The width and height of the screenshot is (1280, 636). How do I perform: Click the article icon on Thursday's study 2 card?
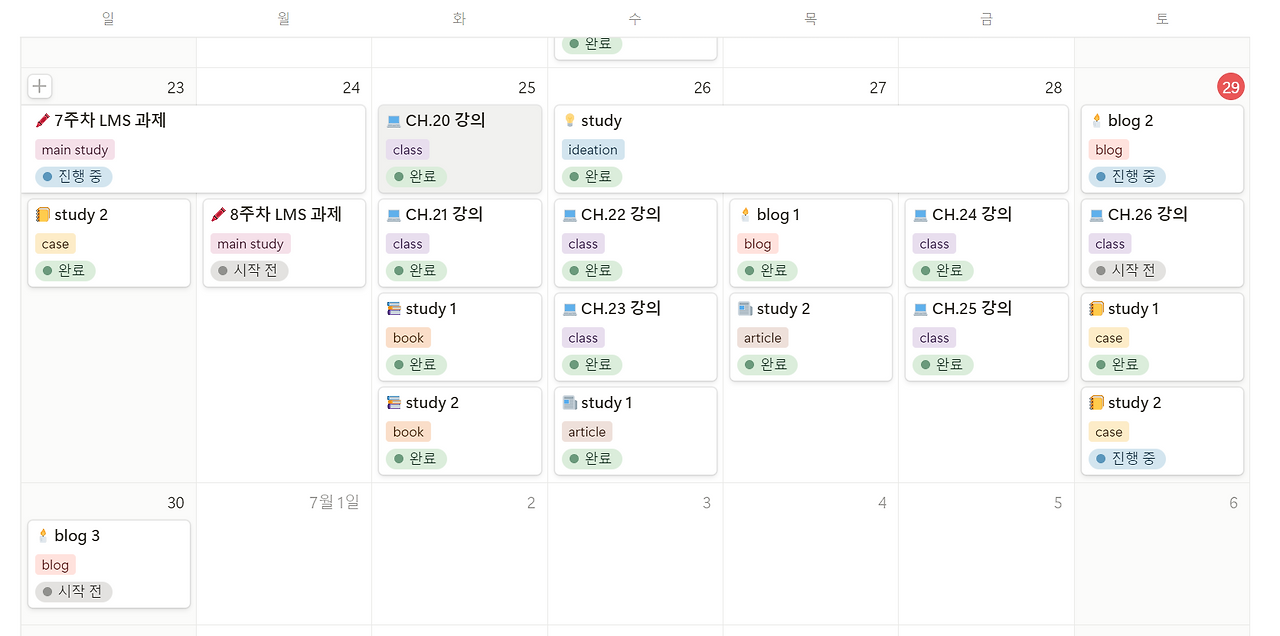pos(744,308)
